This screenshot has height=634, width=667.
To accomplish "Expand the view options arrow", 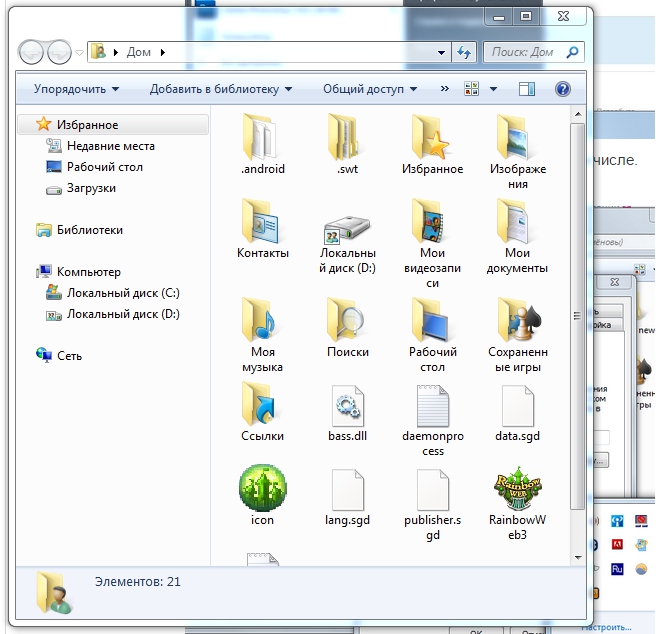I will 493,89.
